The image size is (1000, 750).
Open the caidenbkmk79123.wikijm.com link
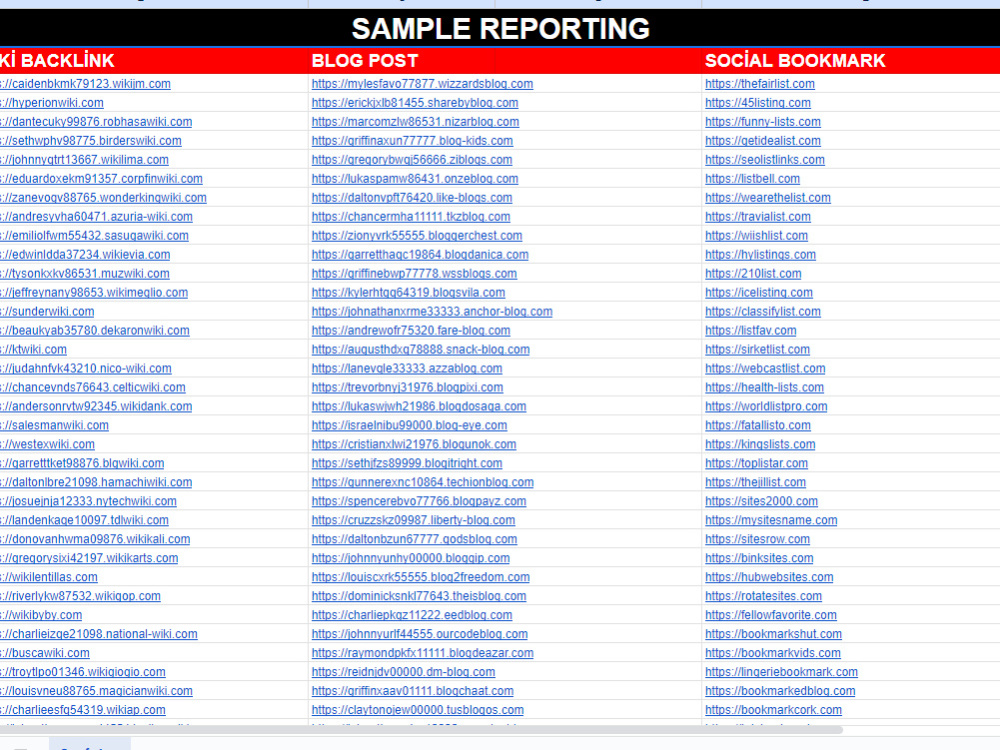85,84
